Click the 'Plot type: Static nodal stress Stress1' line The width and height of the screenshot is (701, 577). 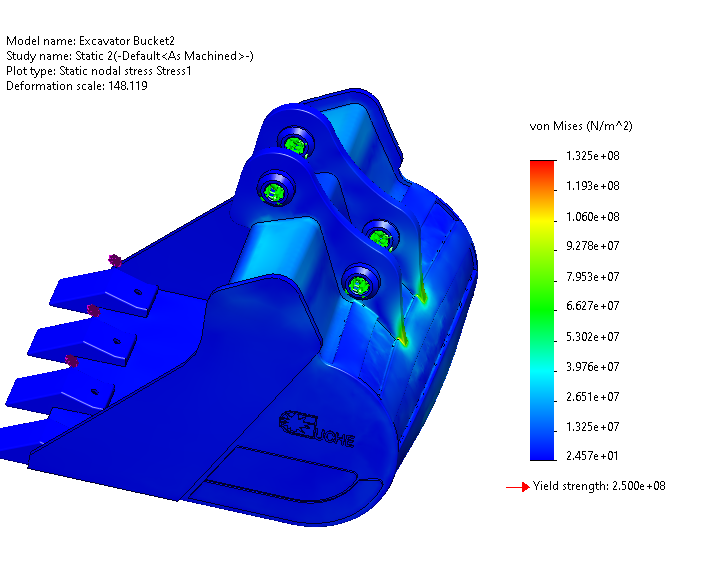[x=99, y=71]
